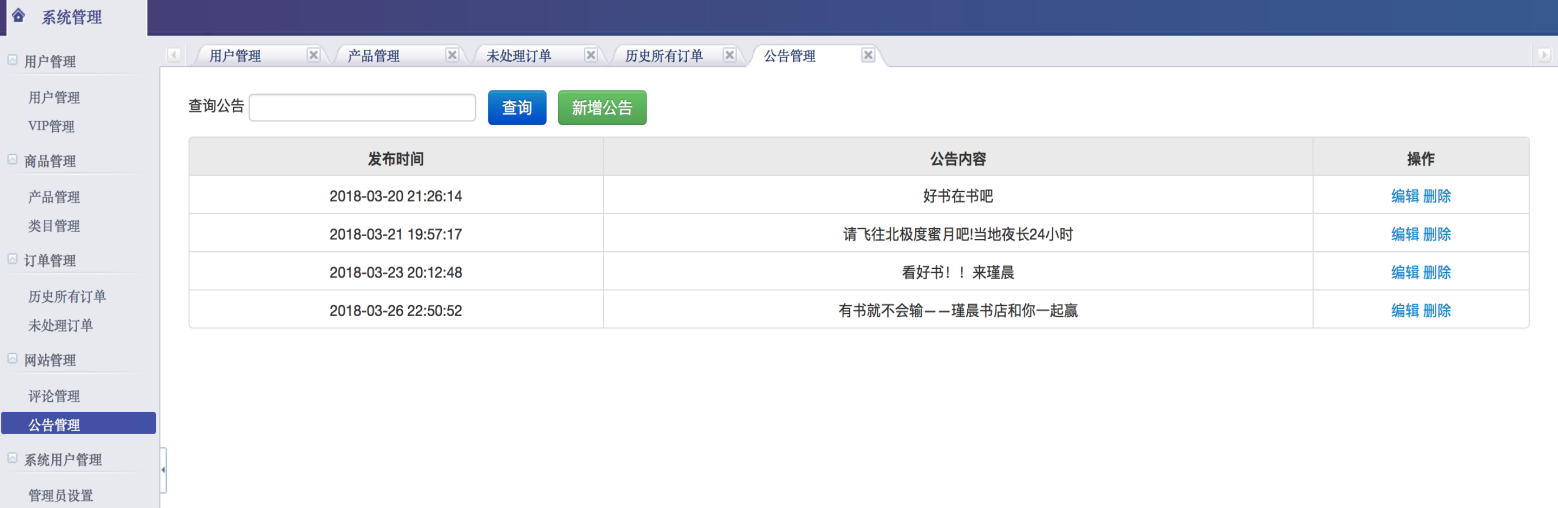Image resolution: width=1558 pixels, height=508 pixels.
Task: Click the 好书在书吧 content cell
Action: tap(958, 196)
